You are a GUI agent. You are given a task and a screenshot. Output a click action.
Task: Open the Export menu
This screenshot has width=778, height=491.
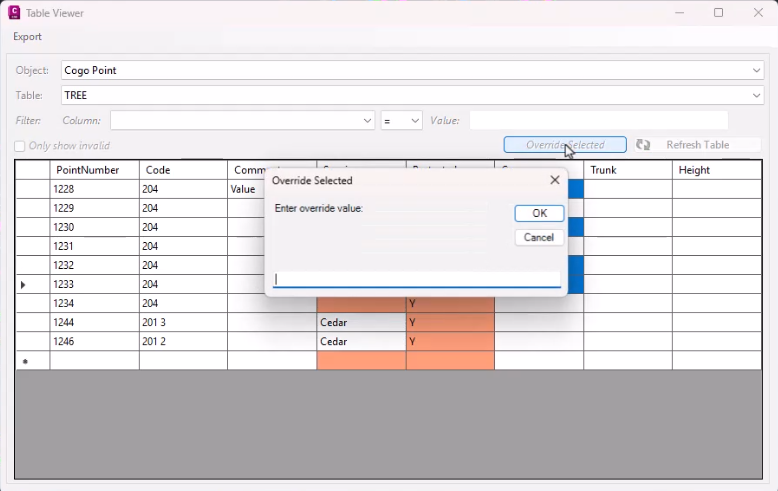tap(27, 37)
